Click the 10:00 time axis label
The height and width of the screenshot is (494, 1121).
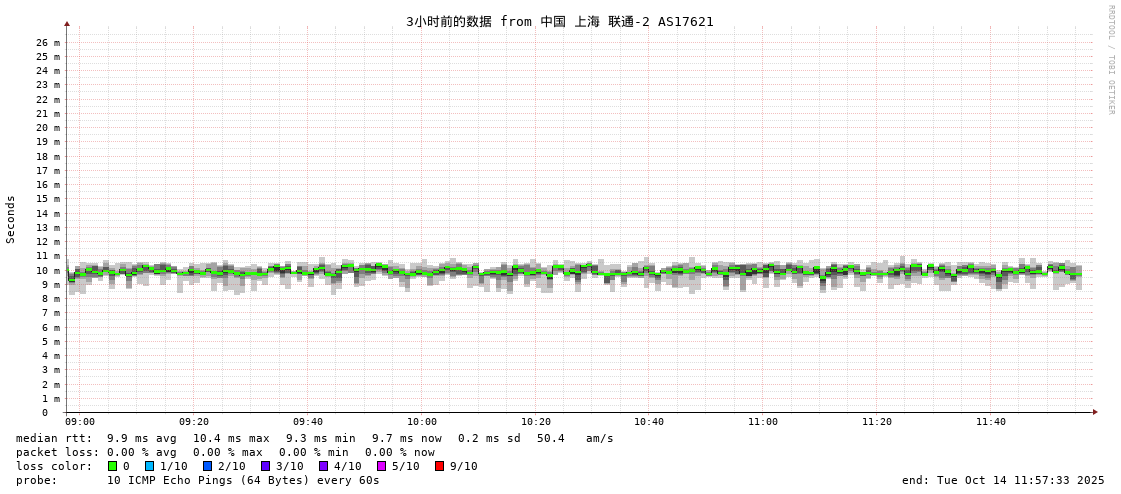click(x=422, y=422)
